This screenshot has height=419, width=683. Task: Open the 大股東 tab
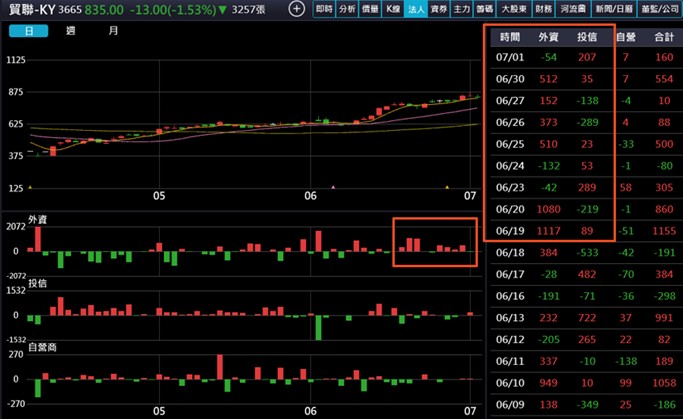(514, 9)
